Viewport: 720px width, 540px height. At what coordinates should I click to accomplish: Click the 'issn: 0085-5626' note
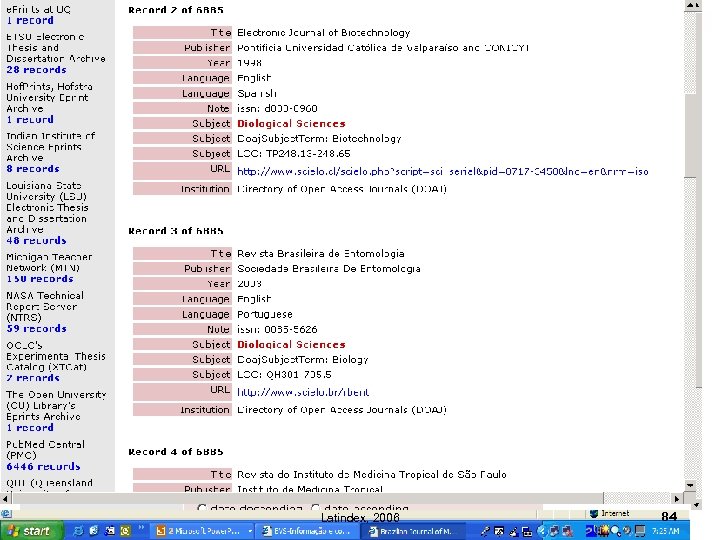click(x=277, y=330)
